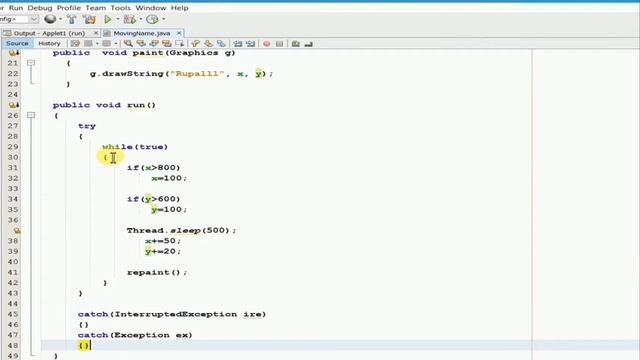The height and width of the screenshot is (360, 640).
Task: Toggle Highlight Search in the editor toolbar
Action: 167,43
